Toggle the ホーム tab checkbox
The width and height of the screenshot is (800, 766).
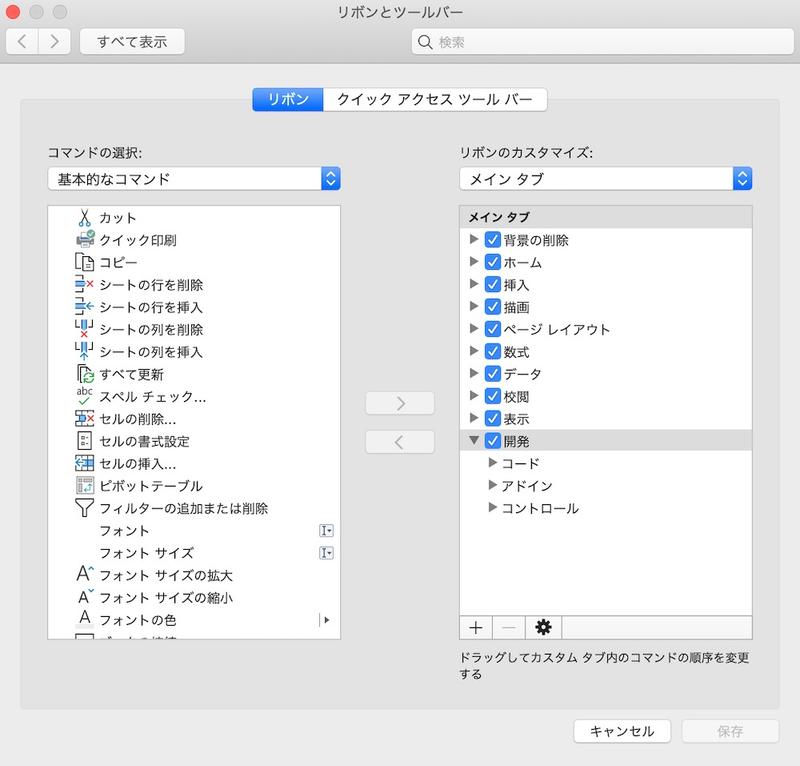pyautogui.click(x=492, y=263)
